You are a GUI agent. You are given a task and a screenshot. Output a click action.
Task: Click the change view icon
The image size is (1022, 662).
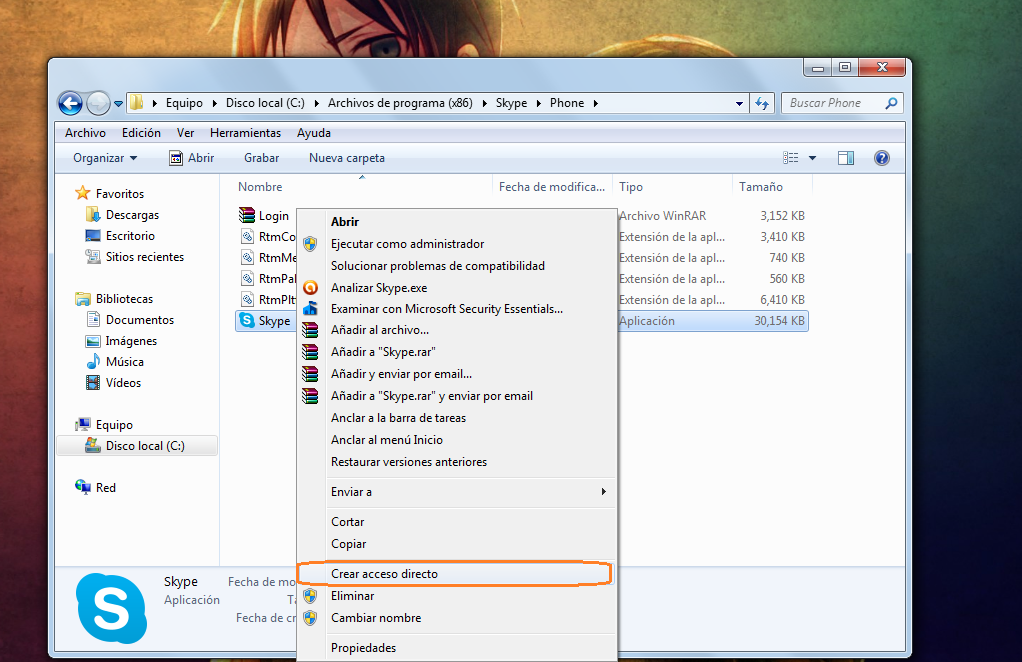(x=791, y=158)
